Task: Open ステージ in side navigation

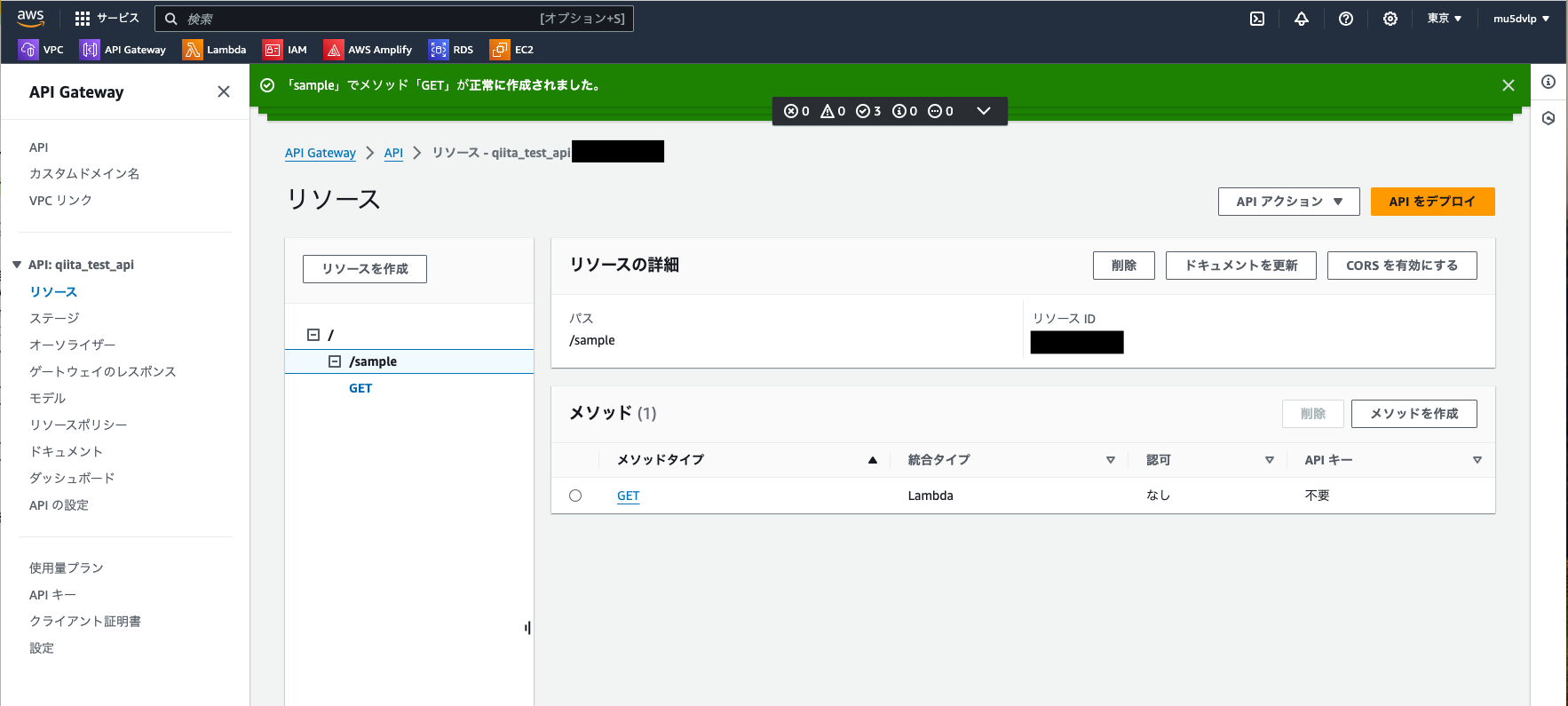Action: (x=54, y=318)
